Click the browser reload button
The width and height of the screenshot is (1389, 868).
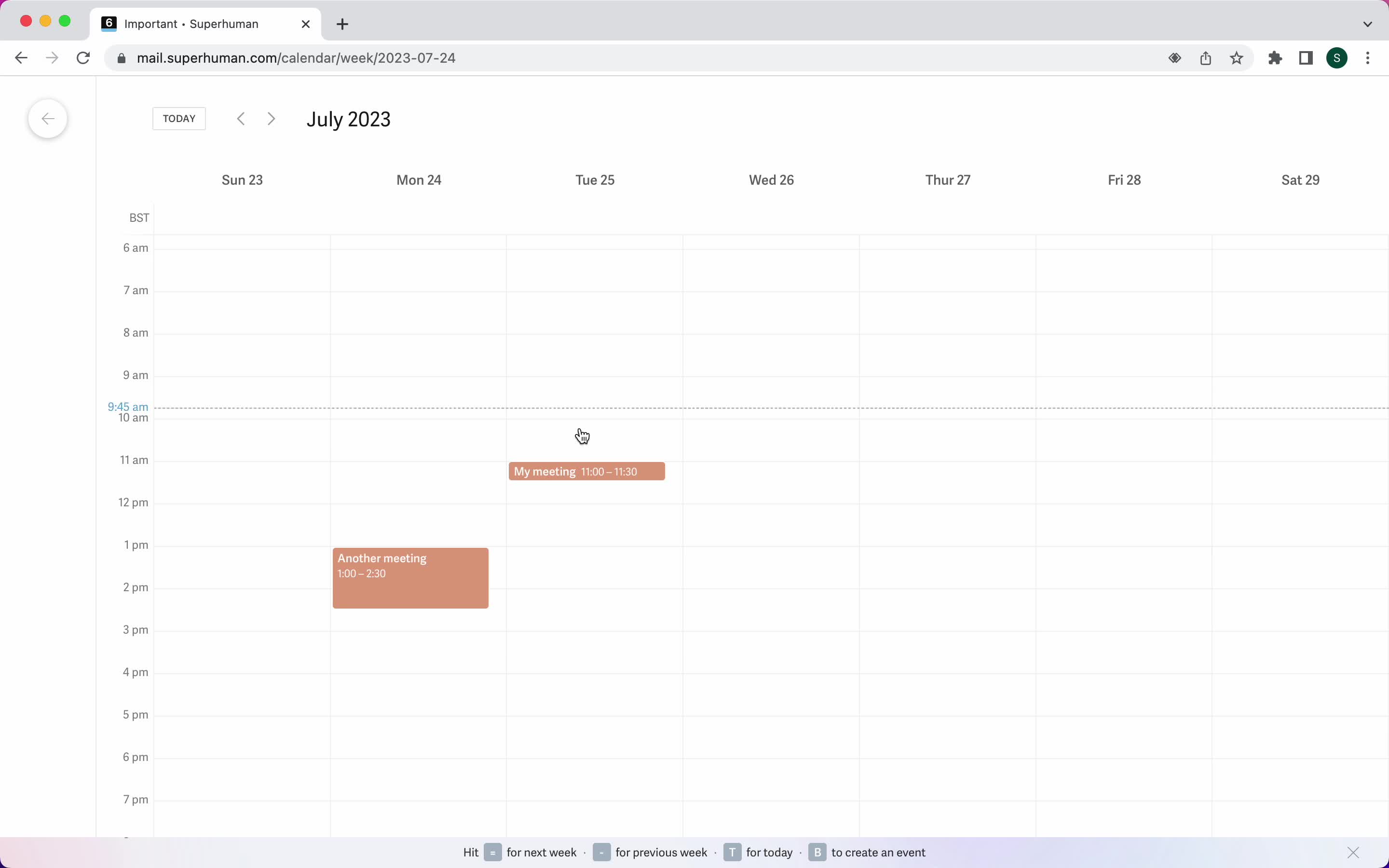(84, 58)
